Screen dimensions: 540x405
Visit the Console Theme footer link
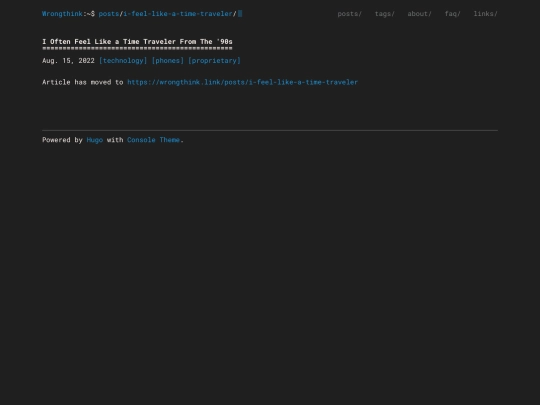[x=153, y=140]
